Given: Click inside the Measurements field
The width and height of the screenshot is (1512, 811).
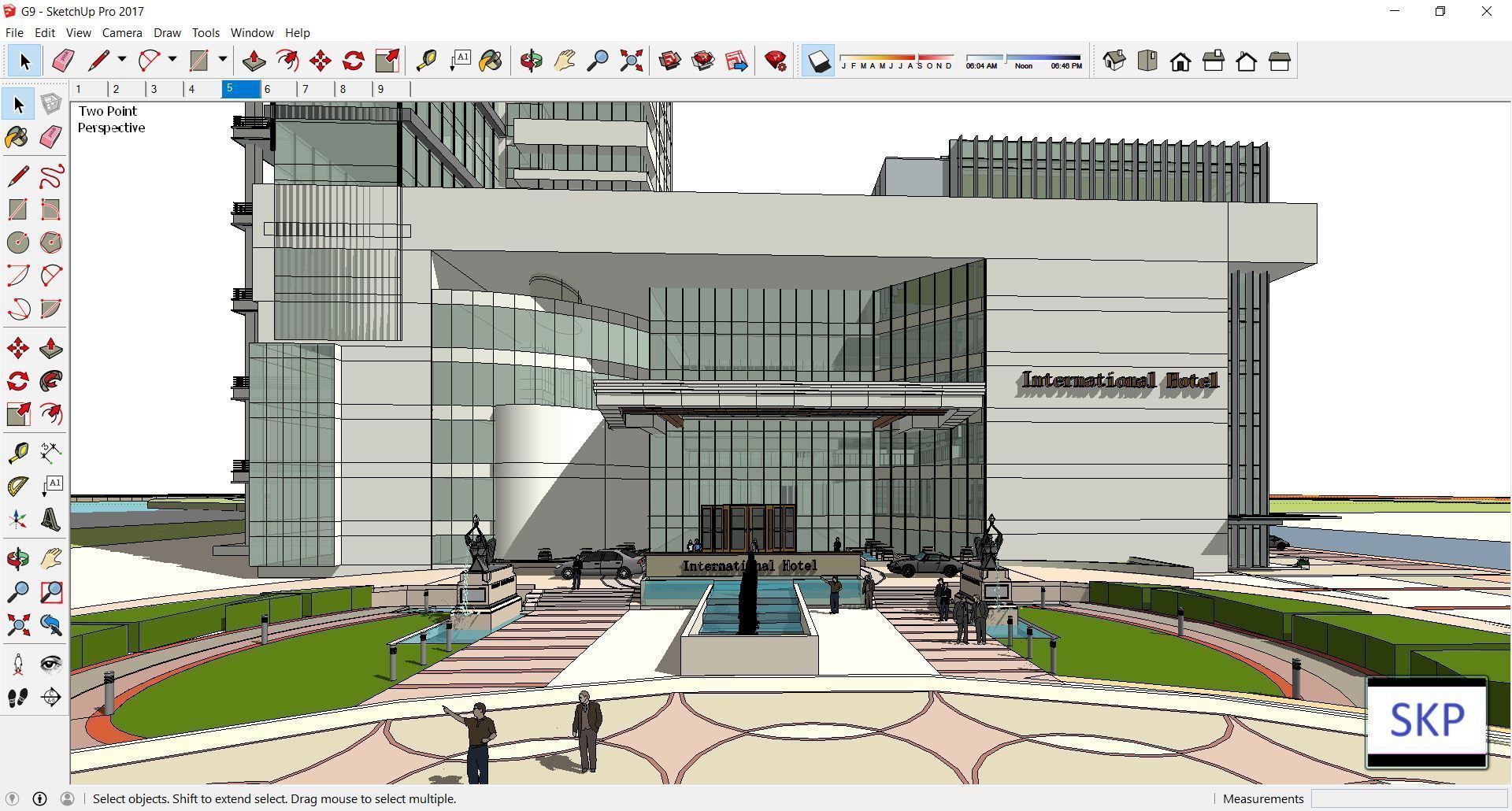Looking at the screenshot, I should [x=1410, y=798].
